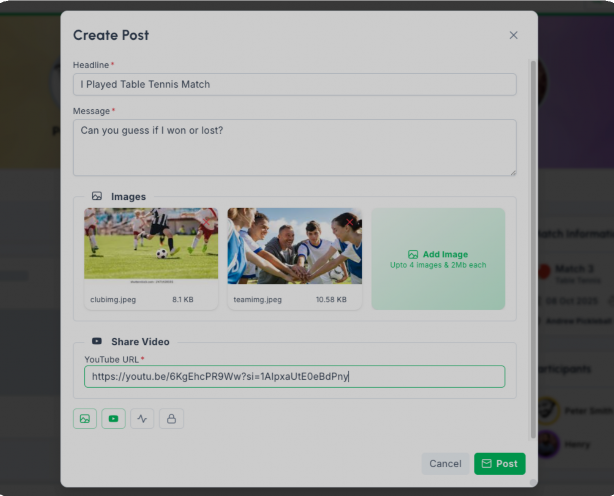
Task: Click the Add Image upload area
Action: coord(438,259)
